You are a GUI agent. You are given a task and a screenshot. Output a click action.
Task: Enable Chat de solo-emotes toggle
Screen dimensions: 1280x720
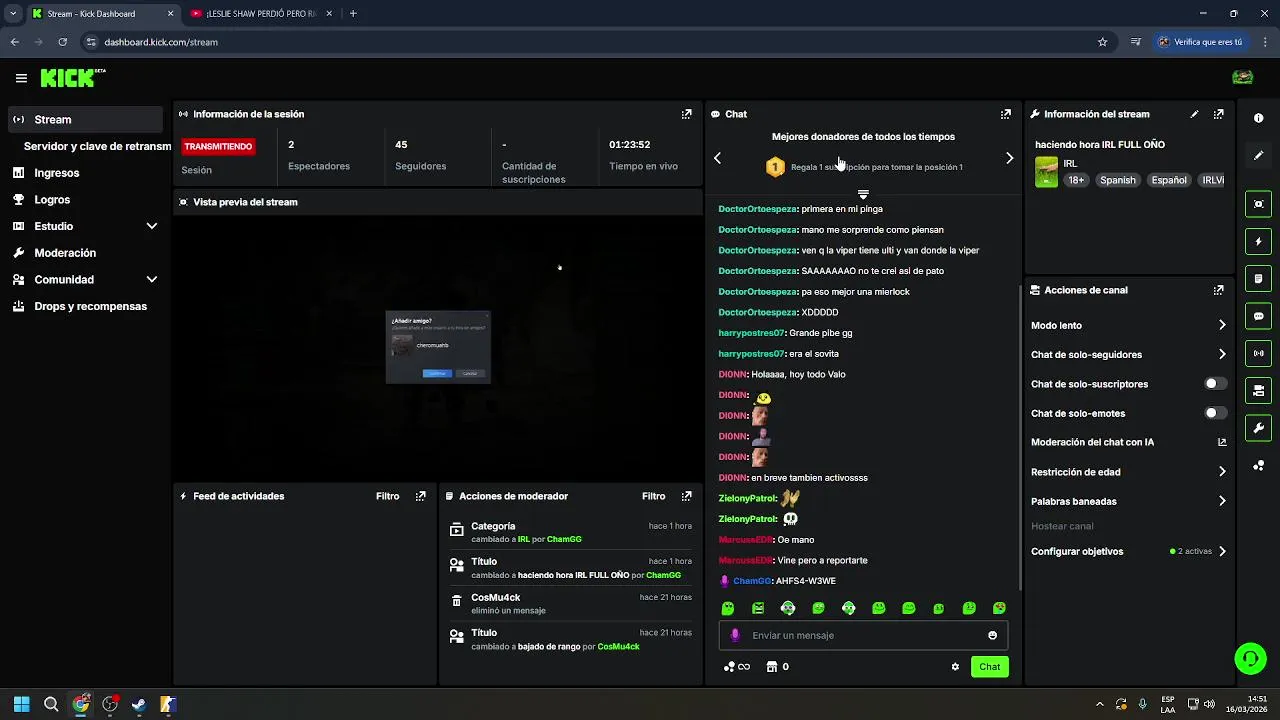pos(1215,413)
